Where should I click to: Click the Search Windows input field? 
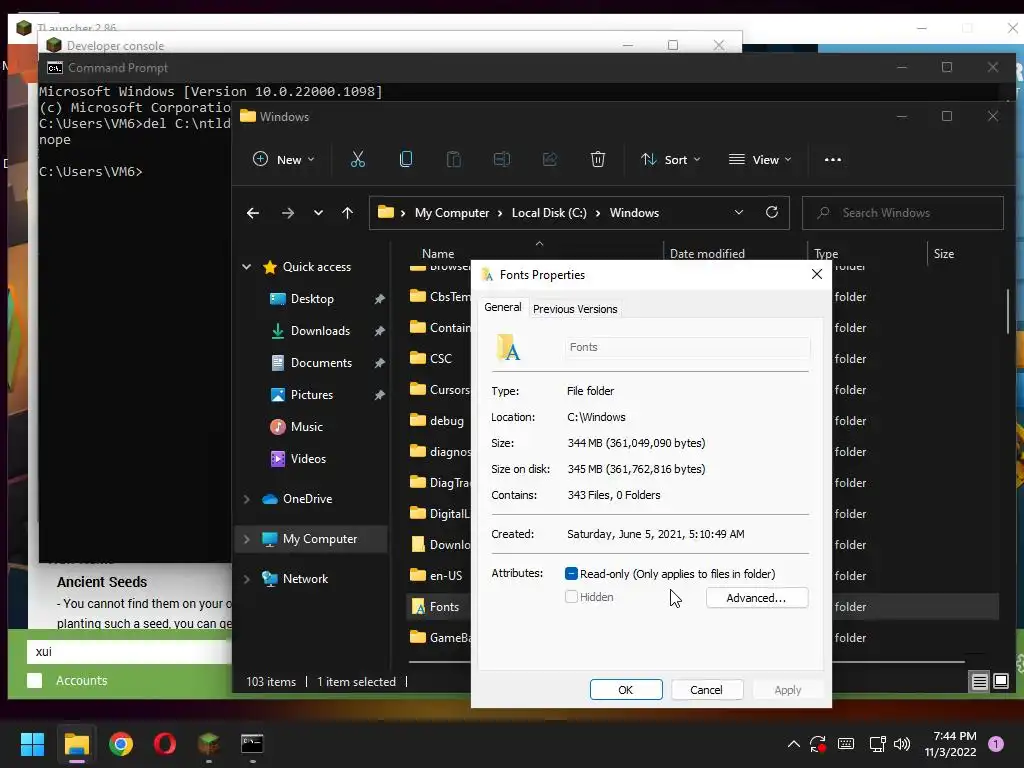coord(903,213)
